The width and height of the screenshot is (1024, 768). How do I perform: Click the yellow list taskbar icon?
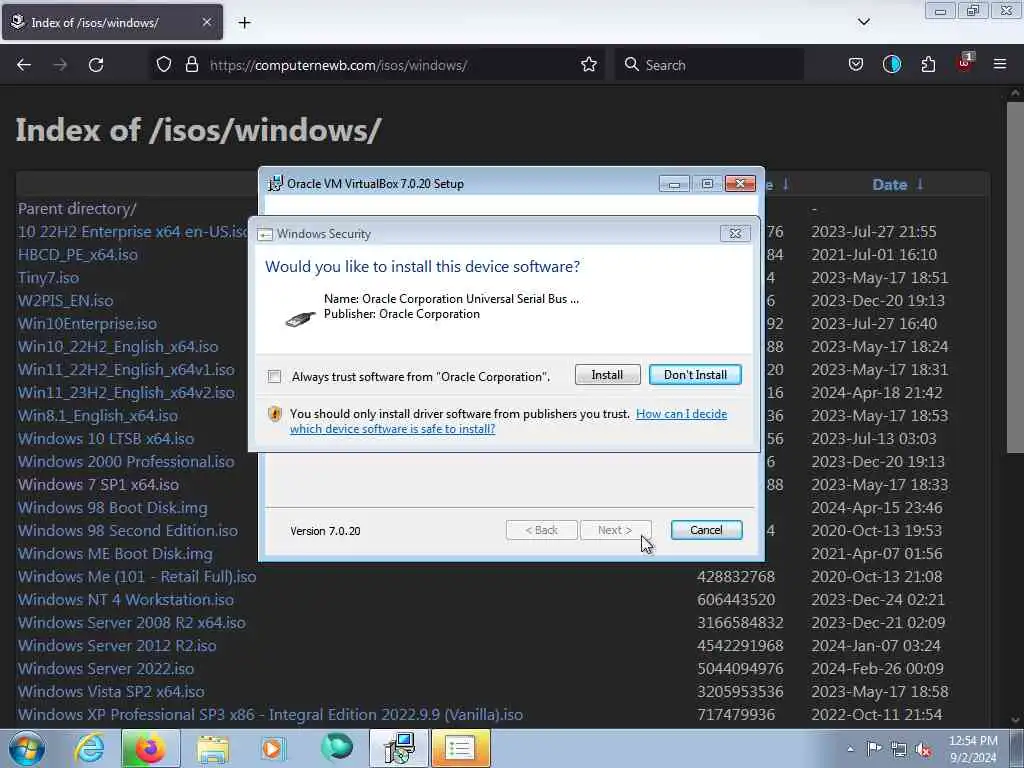460,748
